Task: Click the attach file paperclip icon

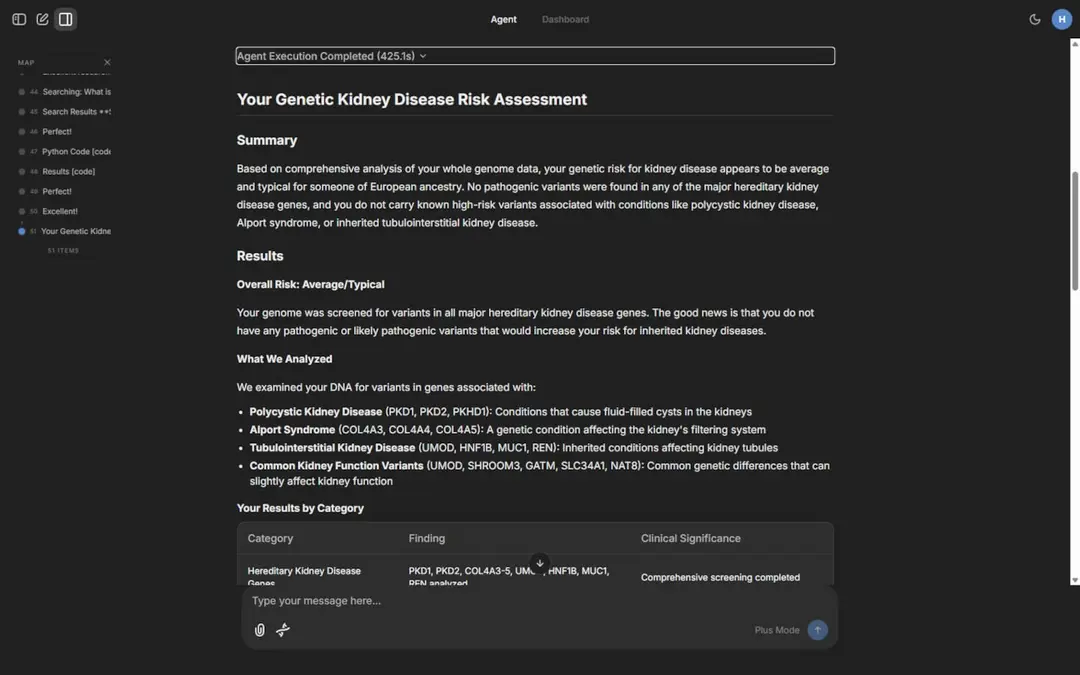Action: (260, 630)
